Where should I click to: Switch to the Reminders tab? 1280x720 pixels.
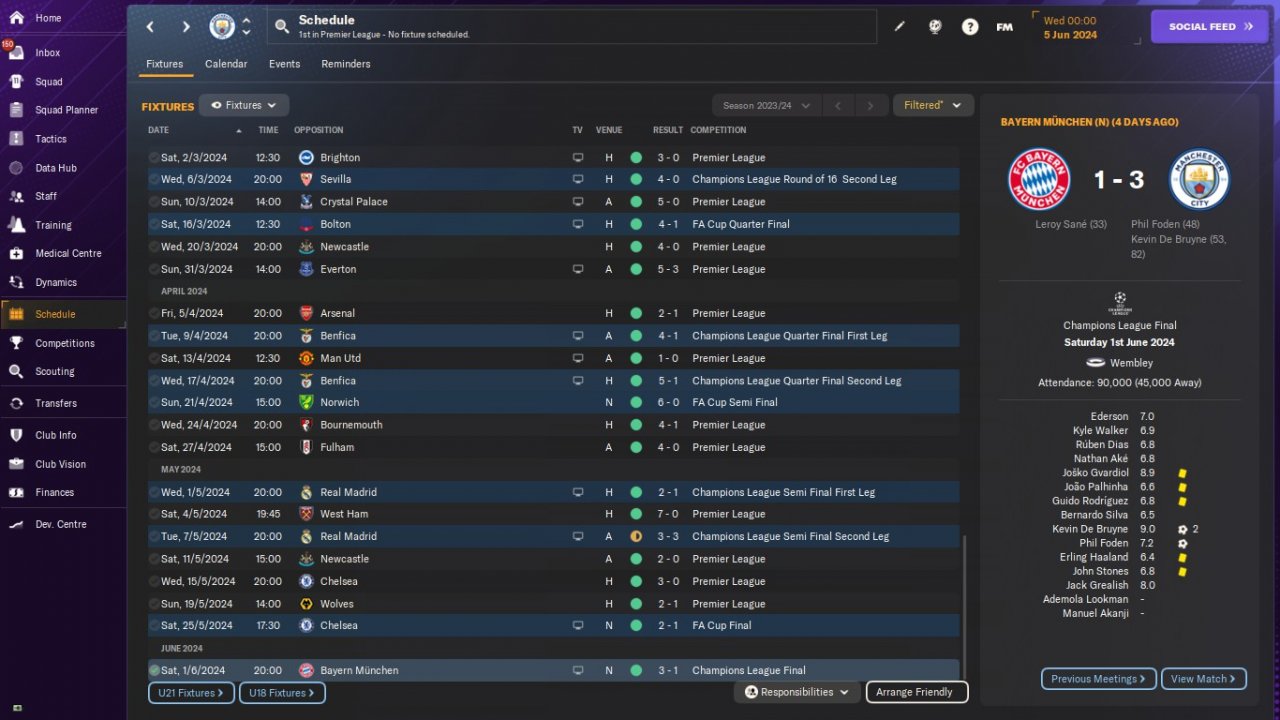(x=346, y=64)
